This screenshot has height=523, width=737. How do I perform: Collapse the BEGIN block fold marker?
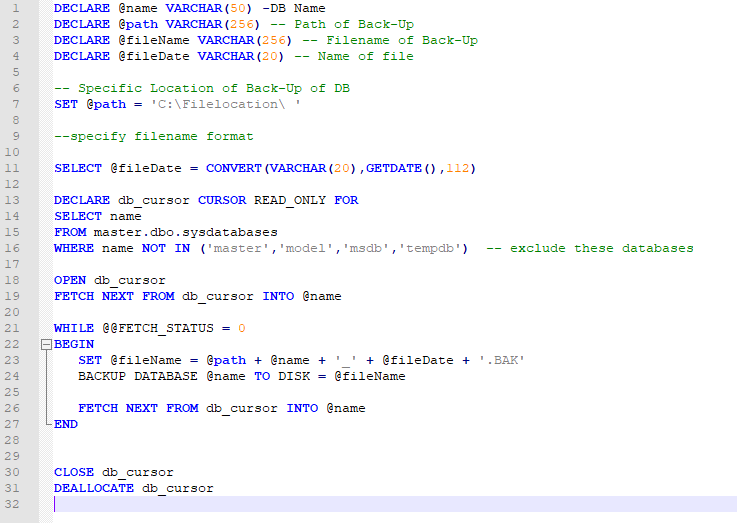pyautogui.click(x=46, y=344)
